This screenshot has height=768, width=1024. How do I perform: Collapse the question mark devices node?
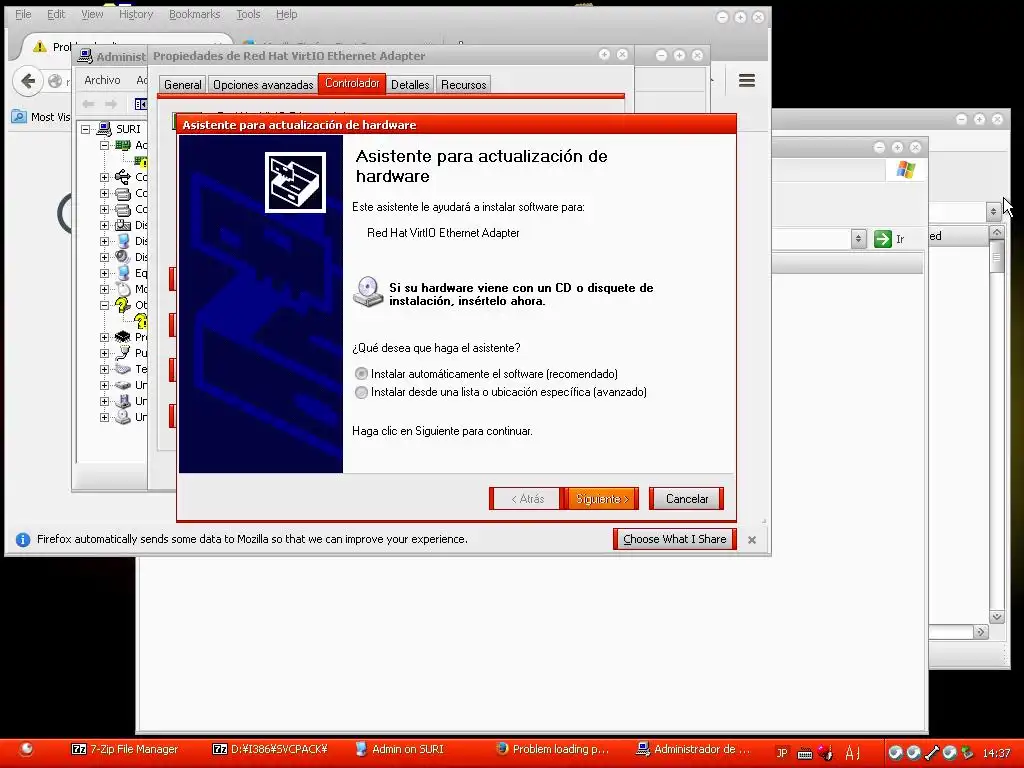(x=104, y=305)
